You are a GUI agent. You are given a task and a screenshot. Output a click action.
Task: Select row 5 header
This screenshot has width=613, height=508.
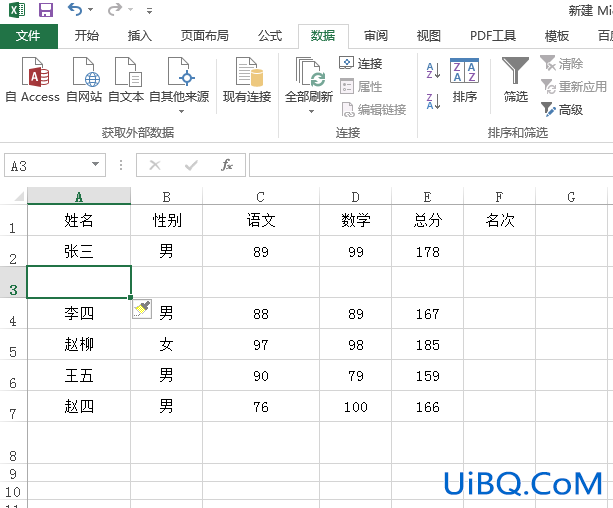click(x=13, y=345)
